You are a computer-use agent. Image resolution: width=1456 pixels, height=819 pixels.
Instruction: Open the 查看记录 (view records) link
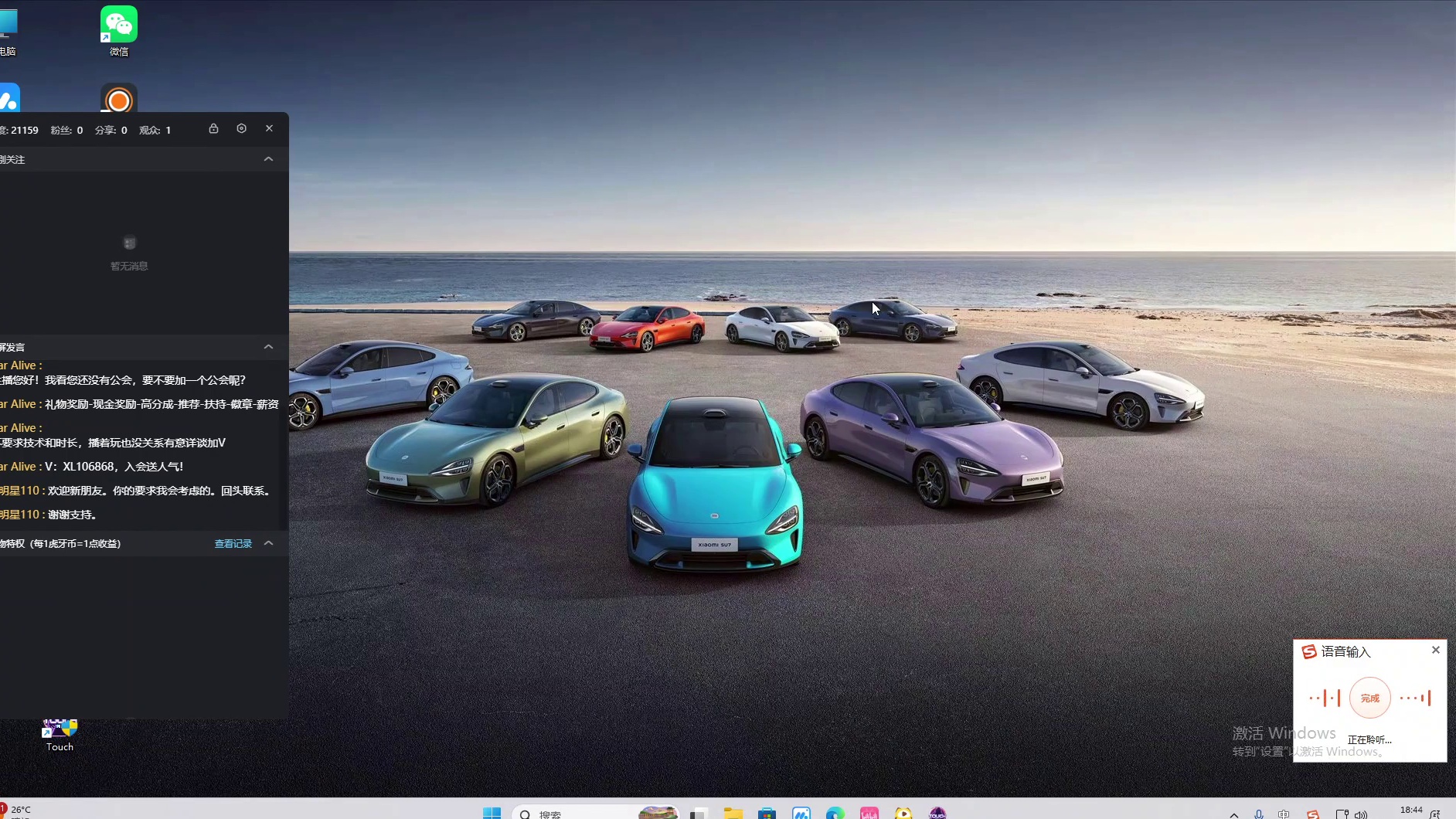tap(233, 544)
